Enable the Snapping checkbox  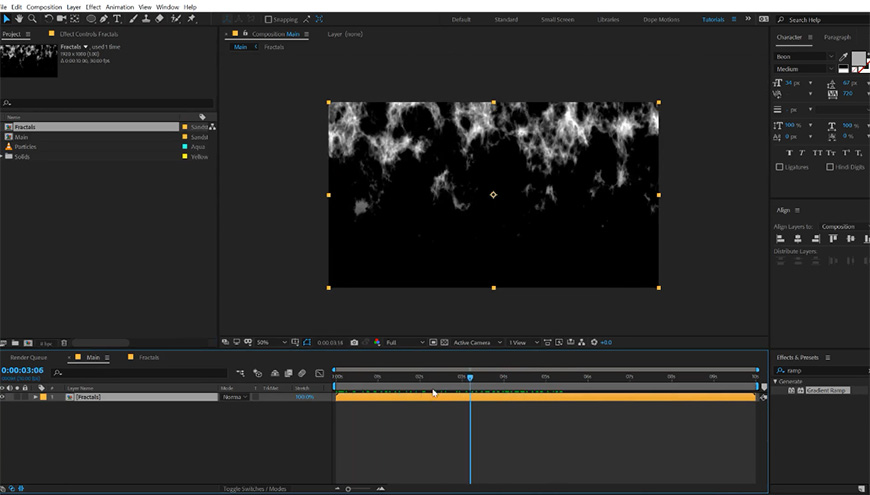click(x=268, y=19)
